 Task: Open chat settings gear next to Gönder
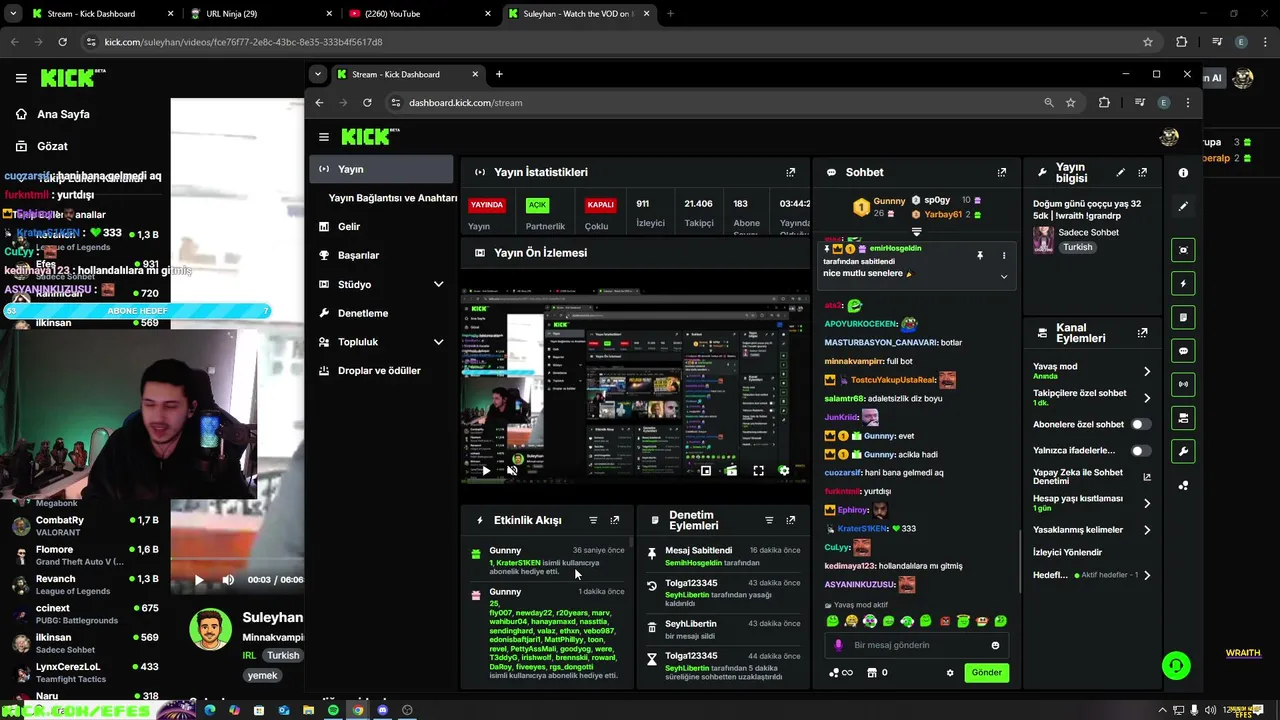pos(950,673)
